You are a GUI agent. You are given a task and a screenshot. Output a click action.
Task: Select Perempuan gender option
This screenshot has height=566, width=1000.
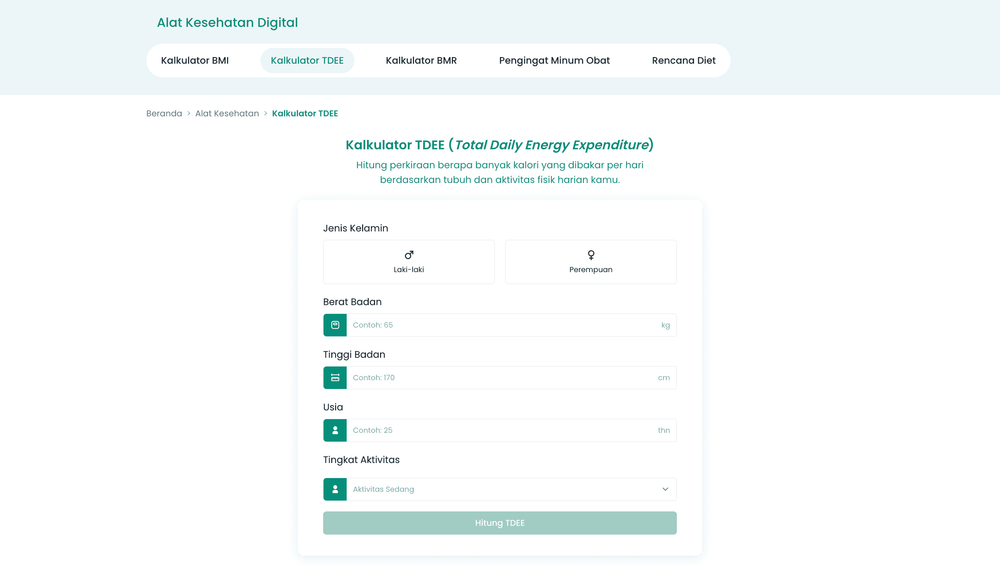tap(591, 262)
